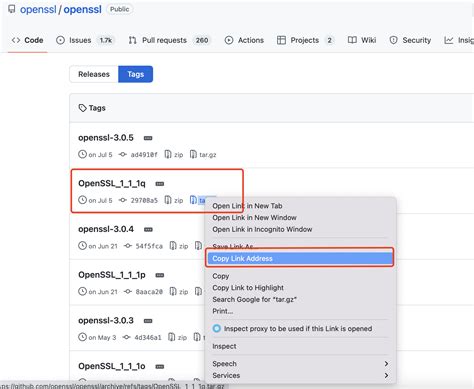Open the Projects tab
474x389 pixels.
click(305, 40)
